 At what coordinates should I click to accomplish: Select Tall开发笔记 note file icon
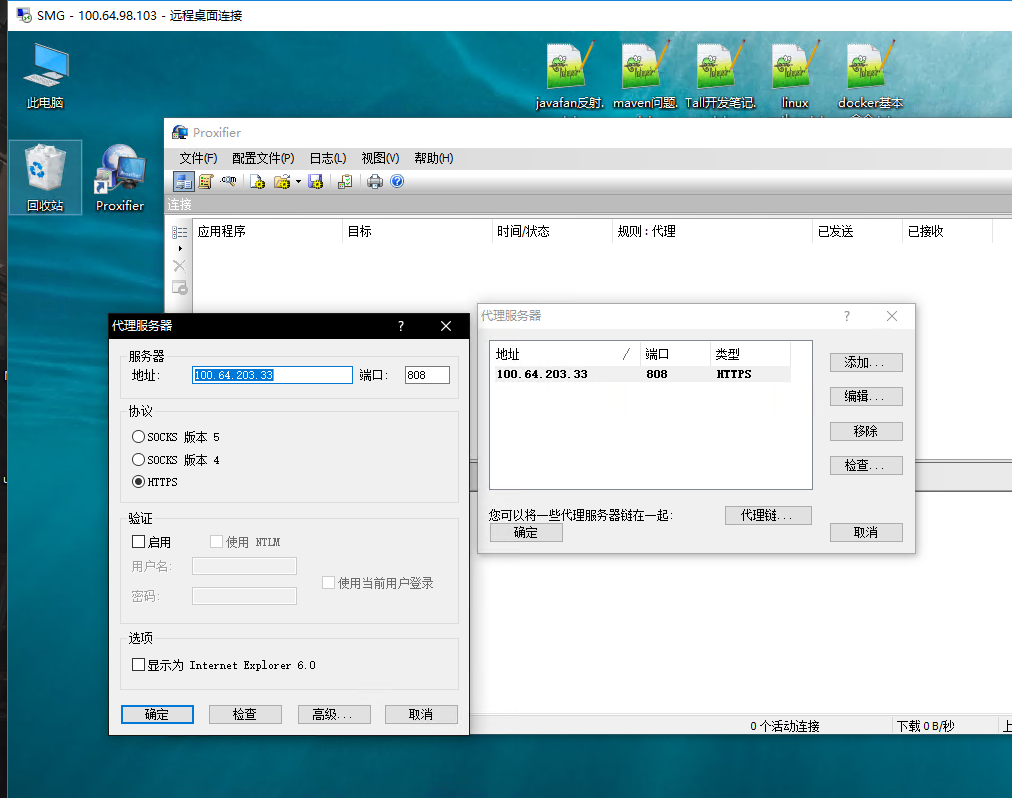[x=720, y=76]
